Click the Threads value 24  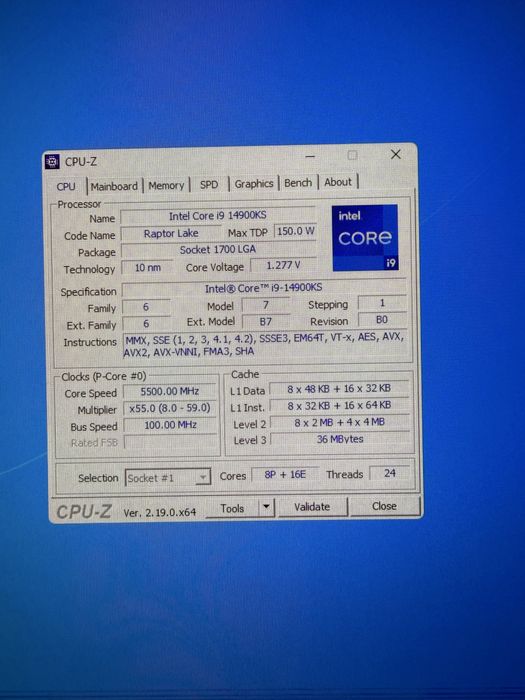click(x=389, y=473)
